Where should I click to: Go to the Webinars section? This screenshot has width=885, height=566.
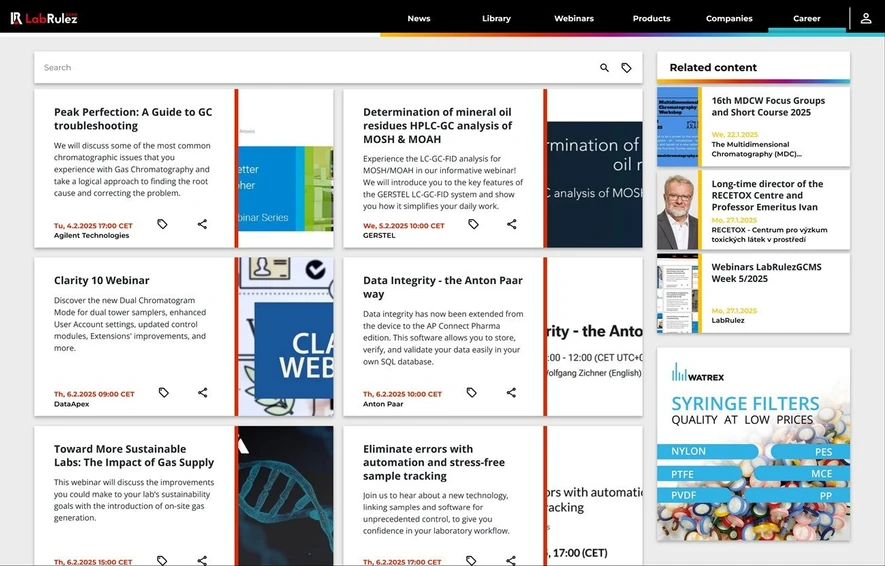[x=573, y=19]
